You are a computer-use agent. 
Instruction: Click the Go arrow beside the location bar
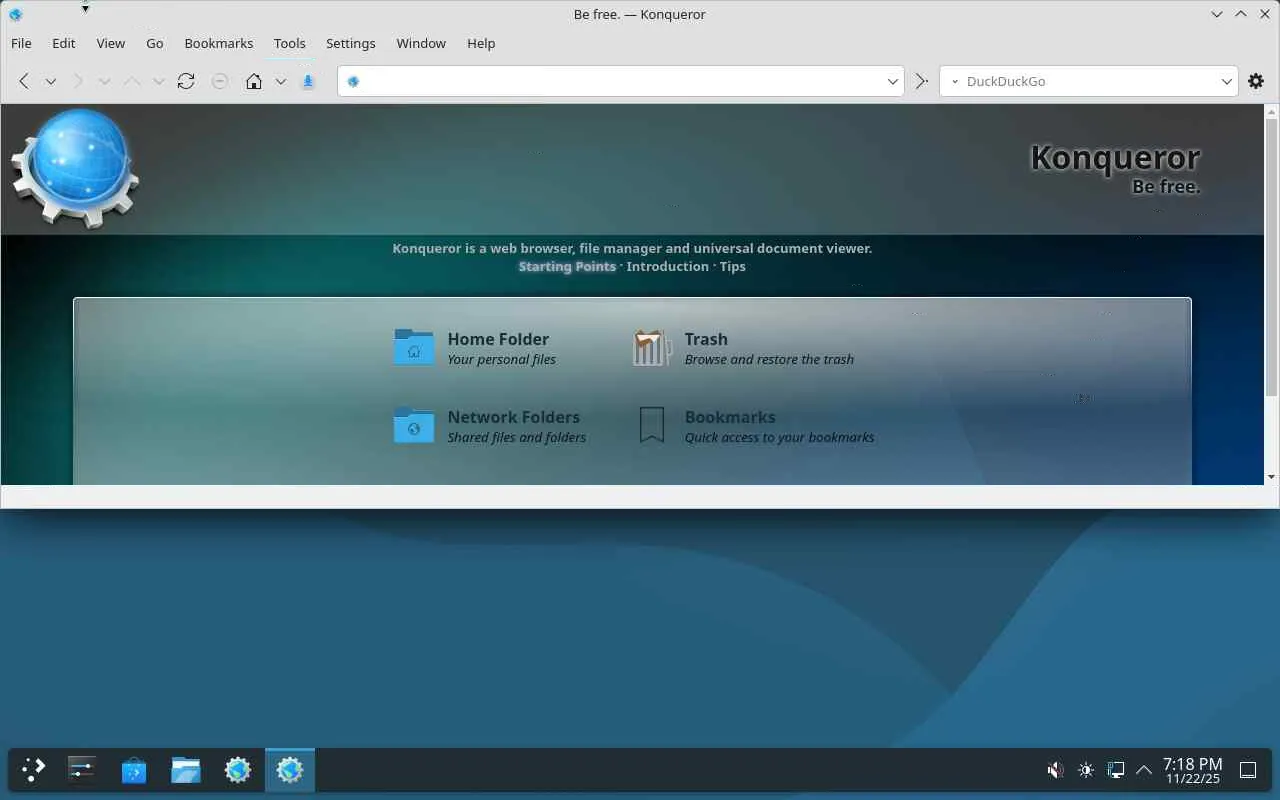pos(922,81)
